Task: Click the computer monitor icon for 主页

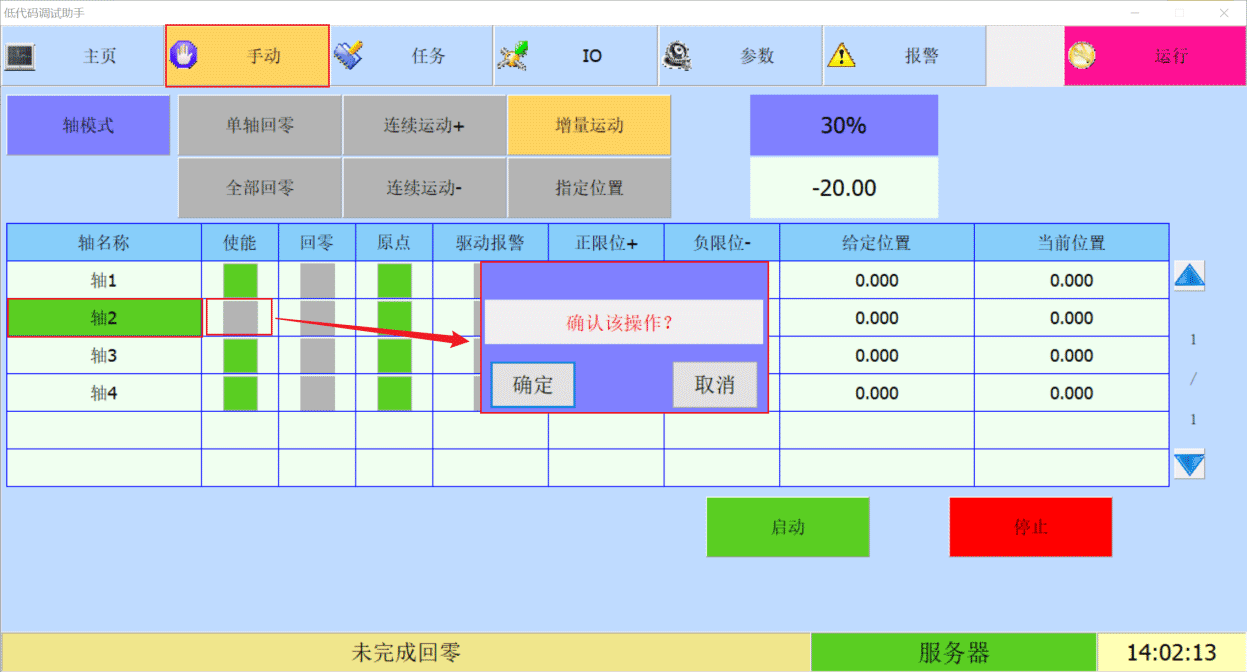Action: [20, 56]
